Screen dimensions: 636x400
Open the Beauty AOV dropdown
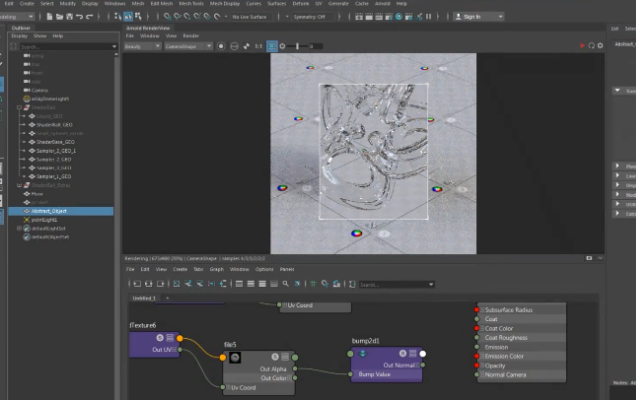coord(140,46)
